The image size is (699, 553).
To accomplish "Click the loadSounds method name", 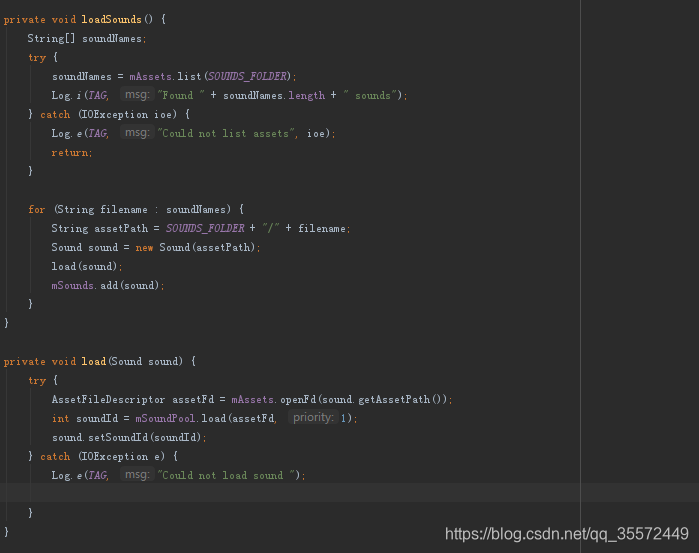I will 111,20.
